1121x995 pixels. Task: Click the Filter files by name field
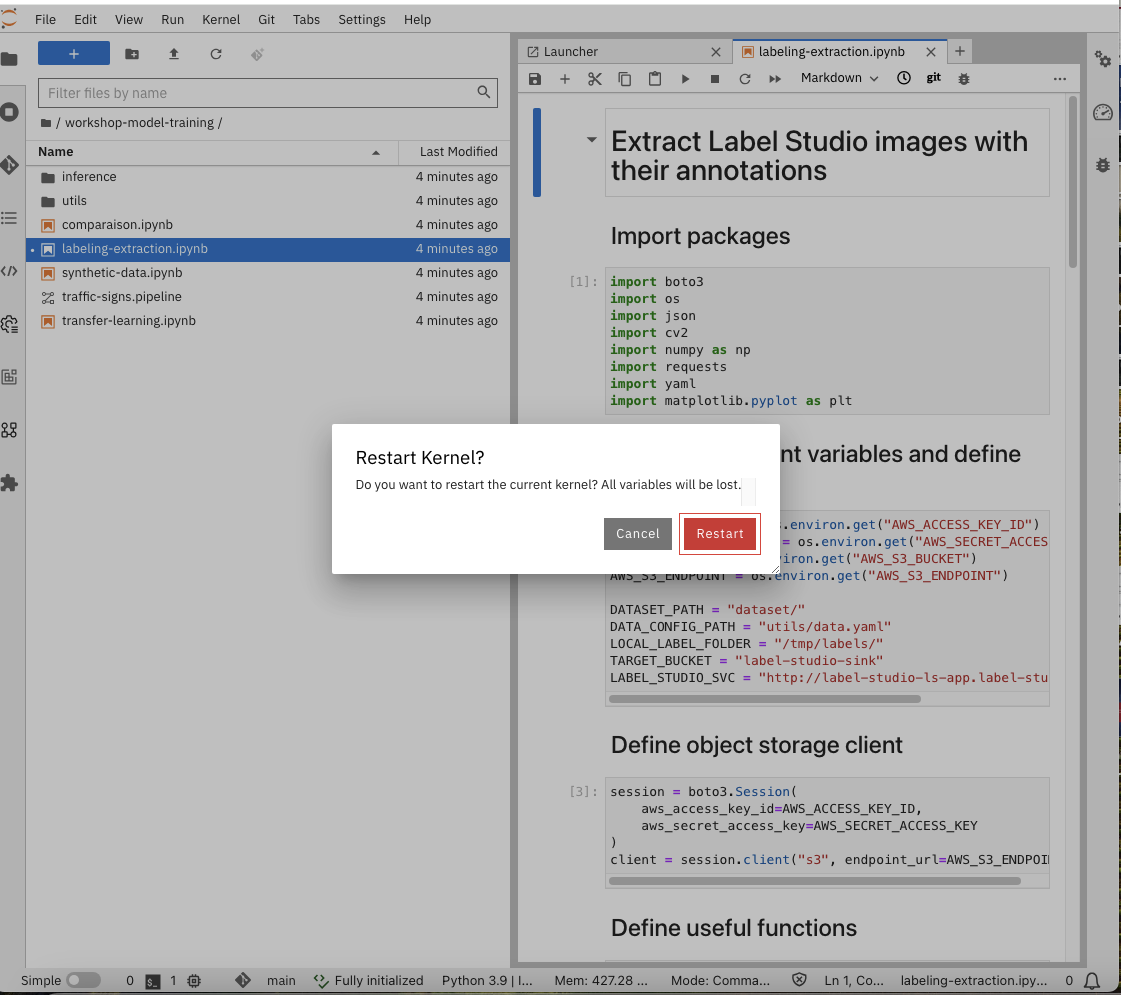point(260,93)
